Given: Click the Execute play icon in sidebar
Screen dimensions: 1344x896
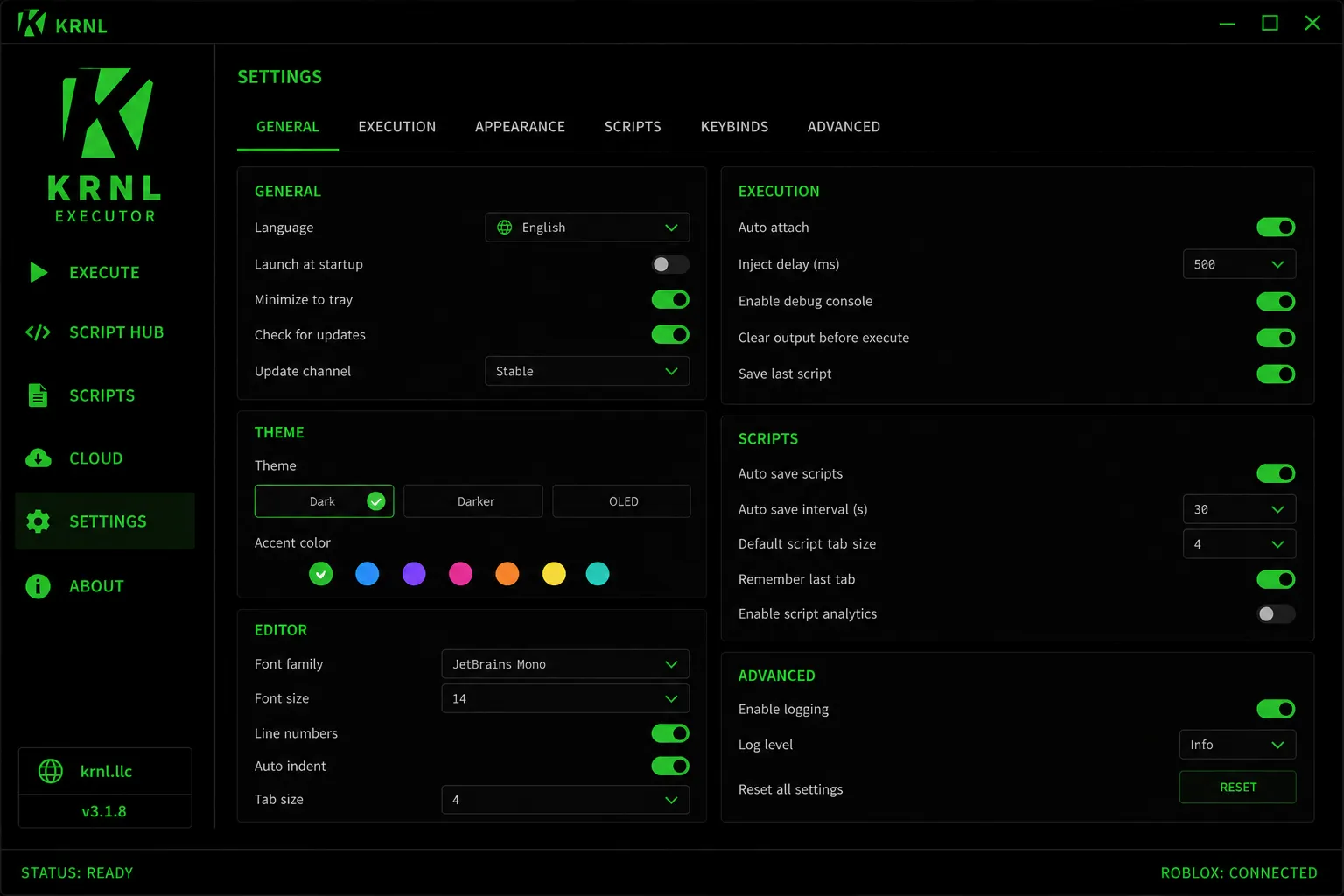Looking at the screenshot, I should [x=38, y=272].
